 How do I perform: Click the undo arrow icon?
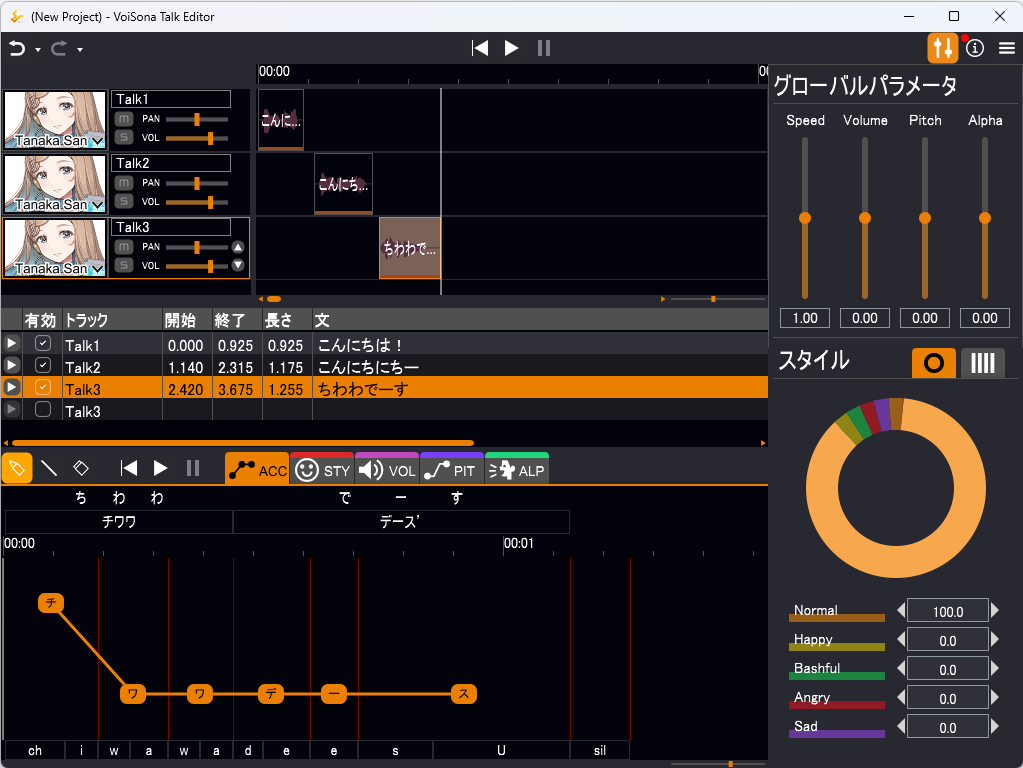(17, 49)
